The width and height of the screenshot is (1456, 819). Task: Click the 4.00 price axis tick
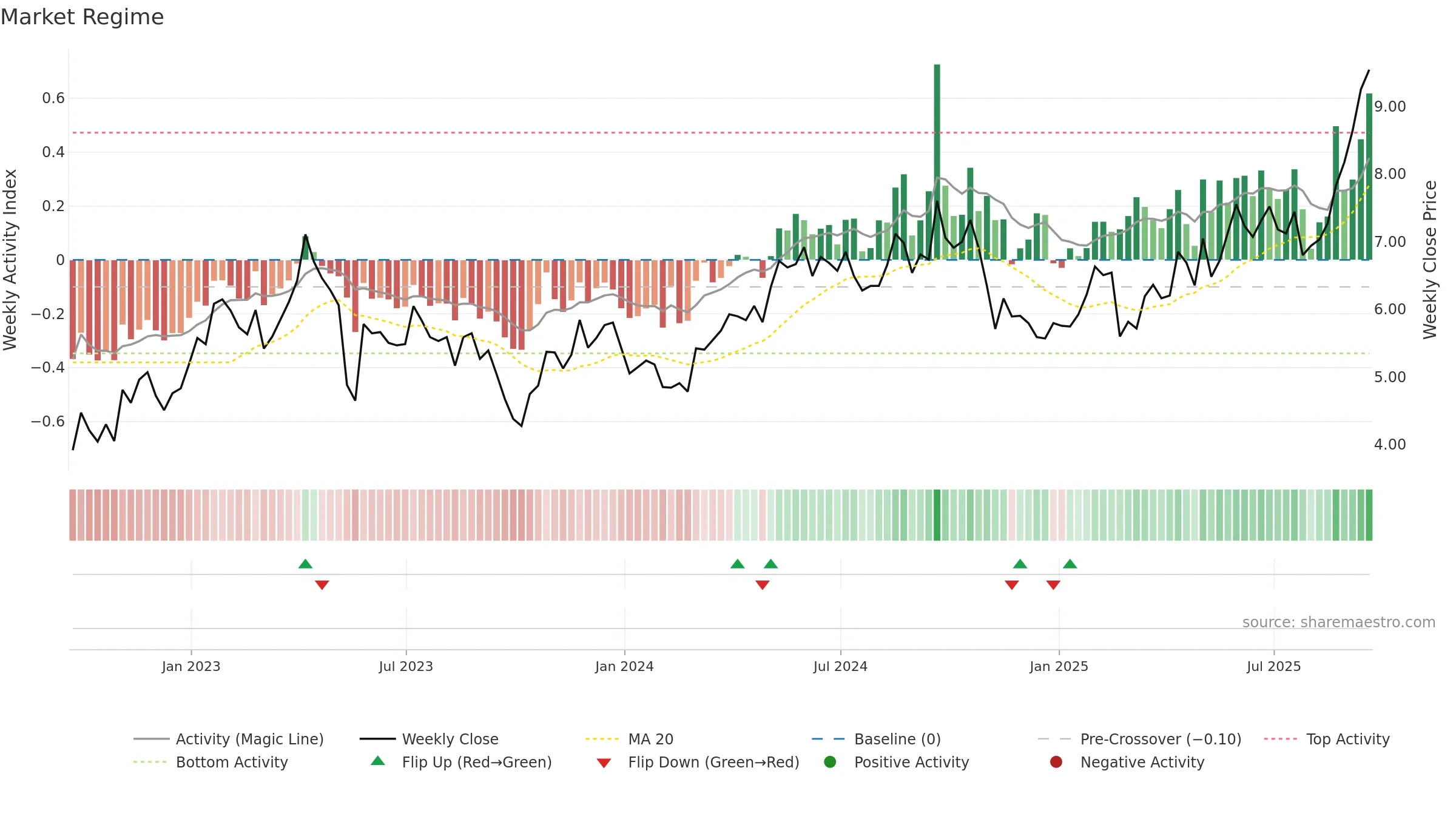pyautogui.click(x=1390, y=445)
